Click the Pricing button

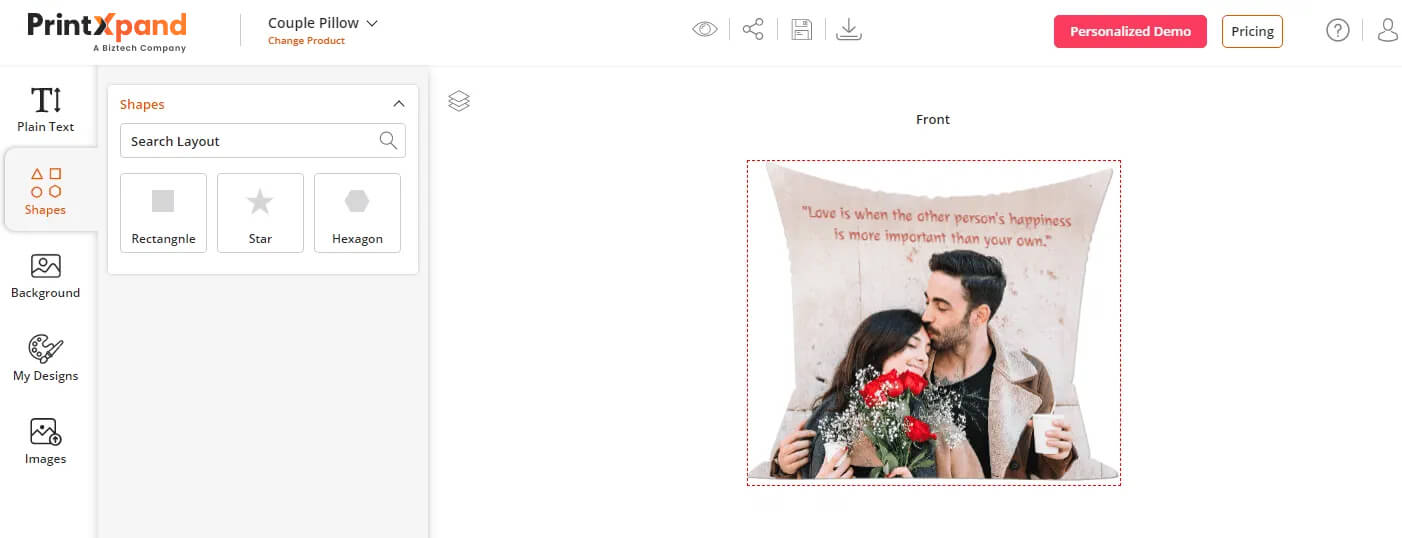pos(1252,31)
